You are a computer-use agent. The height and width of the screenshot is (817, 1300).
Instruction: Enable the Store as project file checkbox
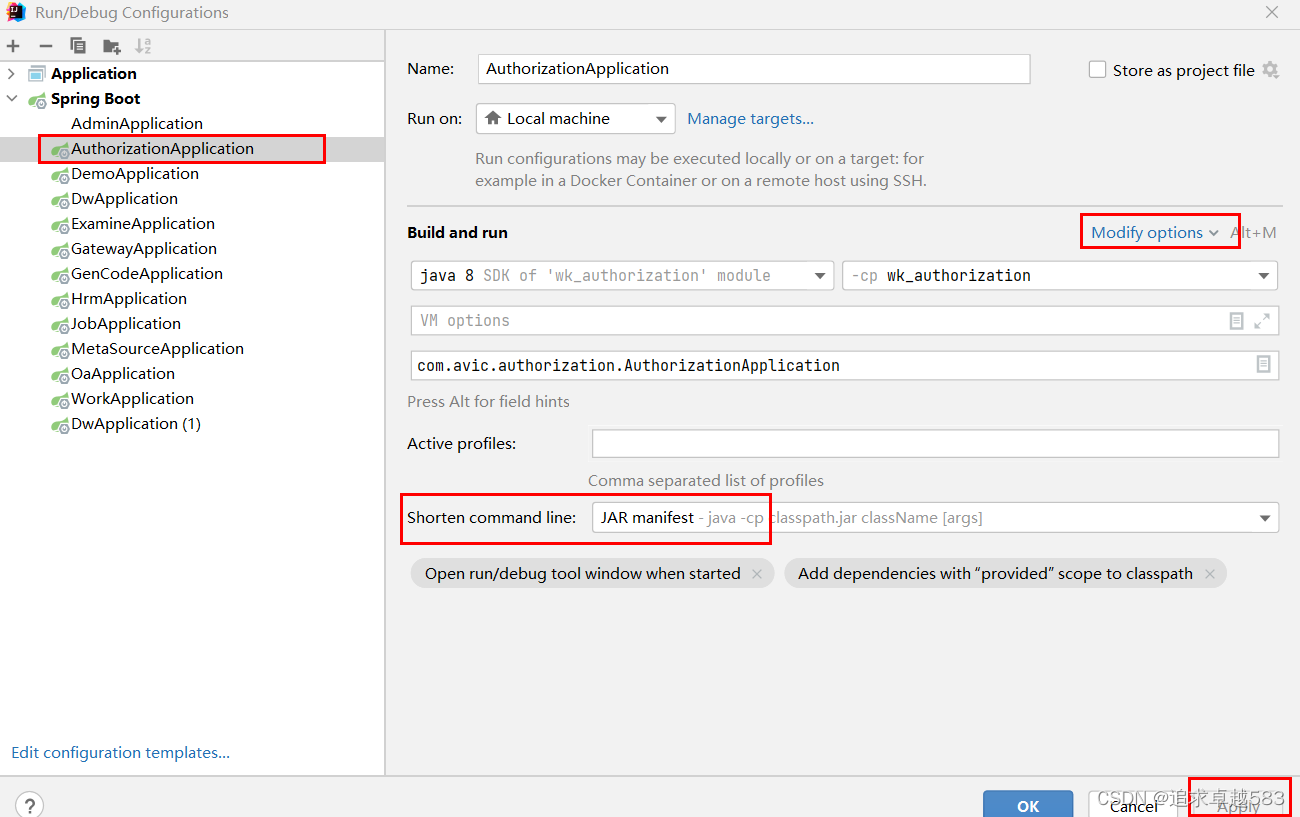(x=1097, y=69)
